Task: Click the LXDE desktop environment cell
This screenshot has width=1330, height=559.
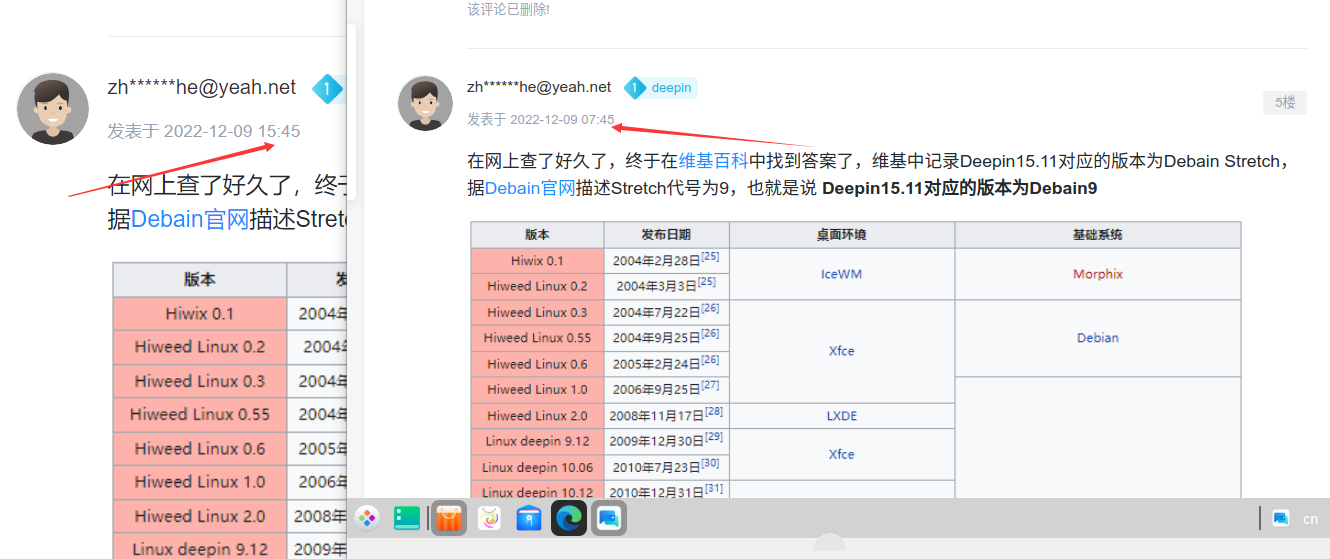Action: click(x=842, y=416)
